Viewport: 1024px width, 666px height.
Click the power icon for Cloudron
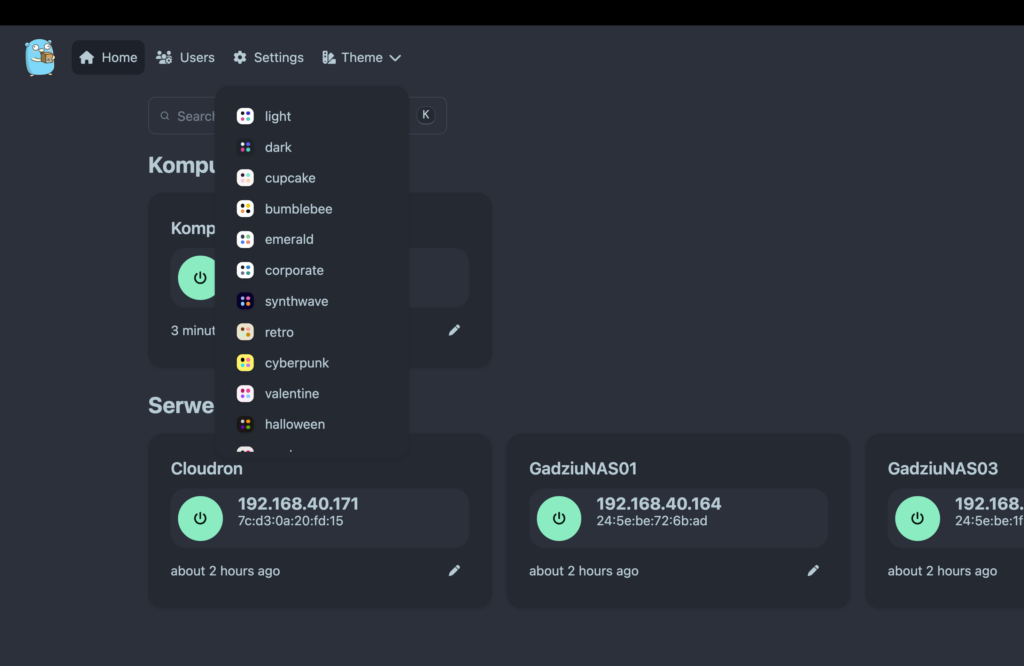pyautogui.click(x=200, y=518)
